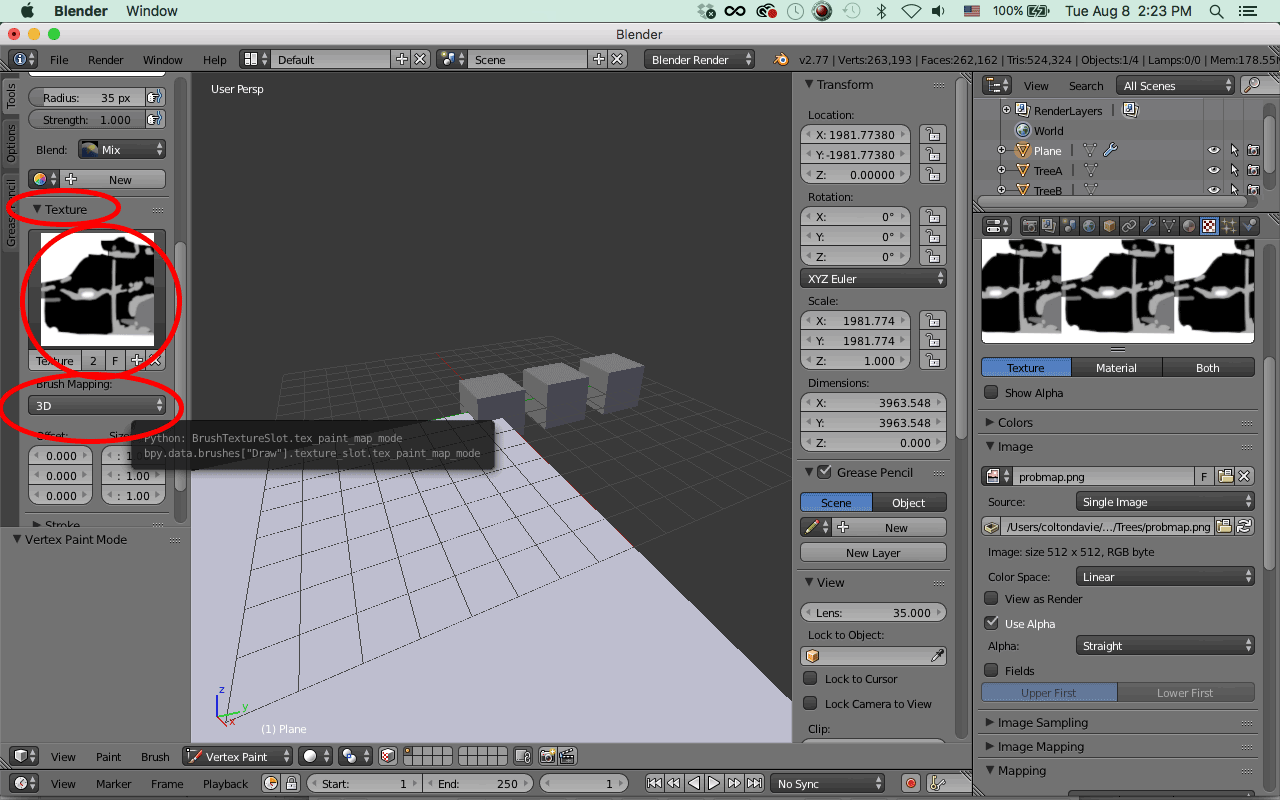Screen dimensions: 1280x800
Task: Click the Outliner search magnifier icon
Action: click(x=1251, y=86)
